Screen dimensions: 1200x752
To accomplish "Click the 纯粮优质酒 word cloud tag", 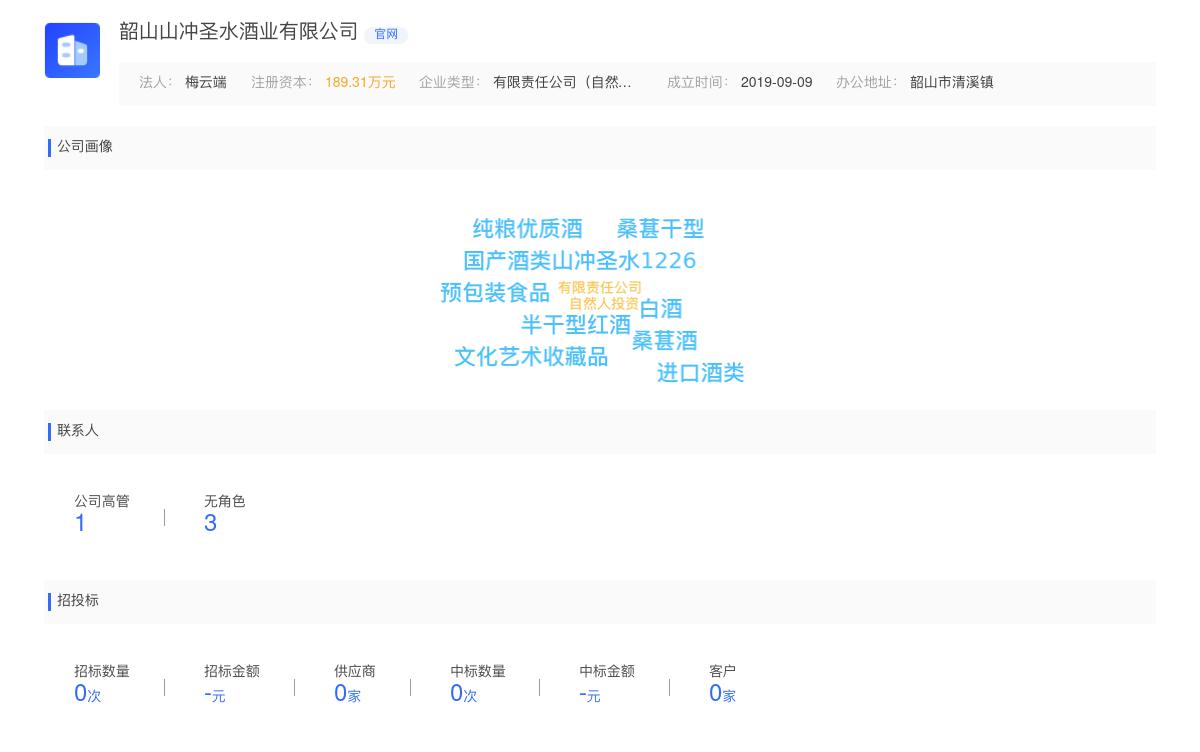I will 527,229.
